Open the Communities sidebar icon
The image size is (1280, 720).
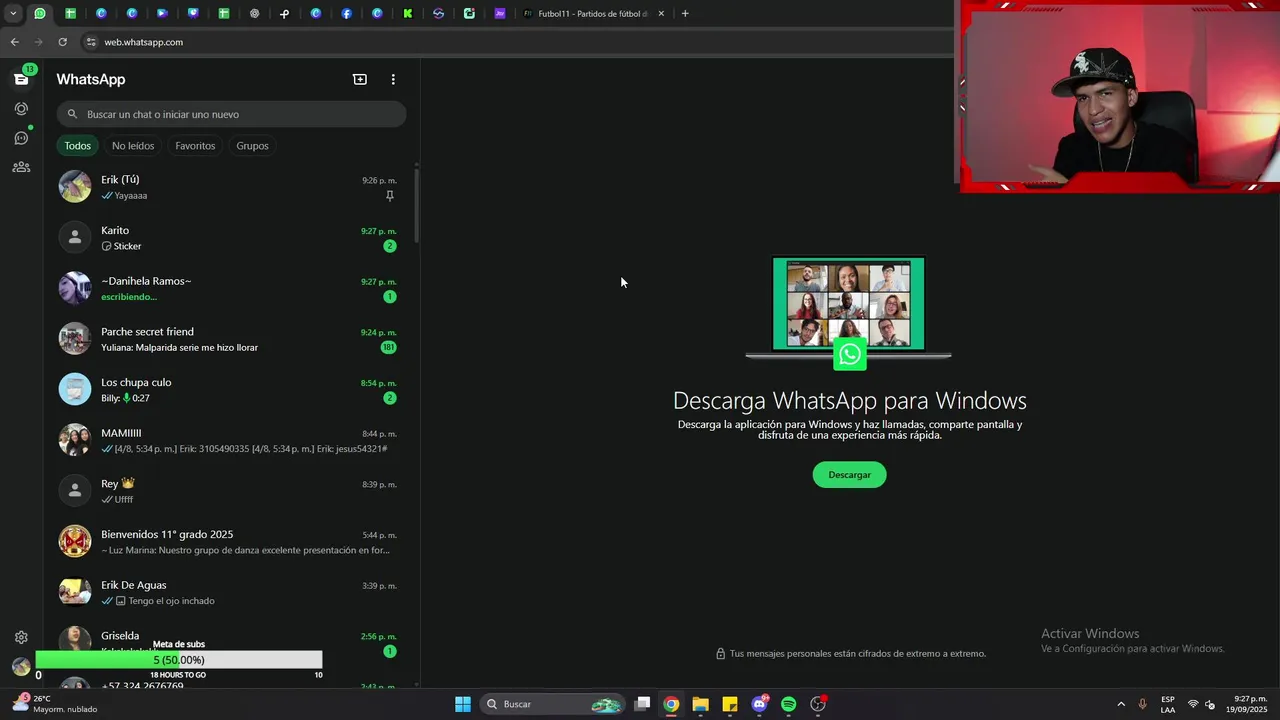pos(21,167)
